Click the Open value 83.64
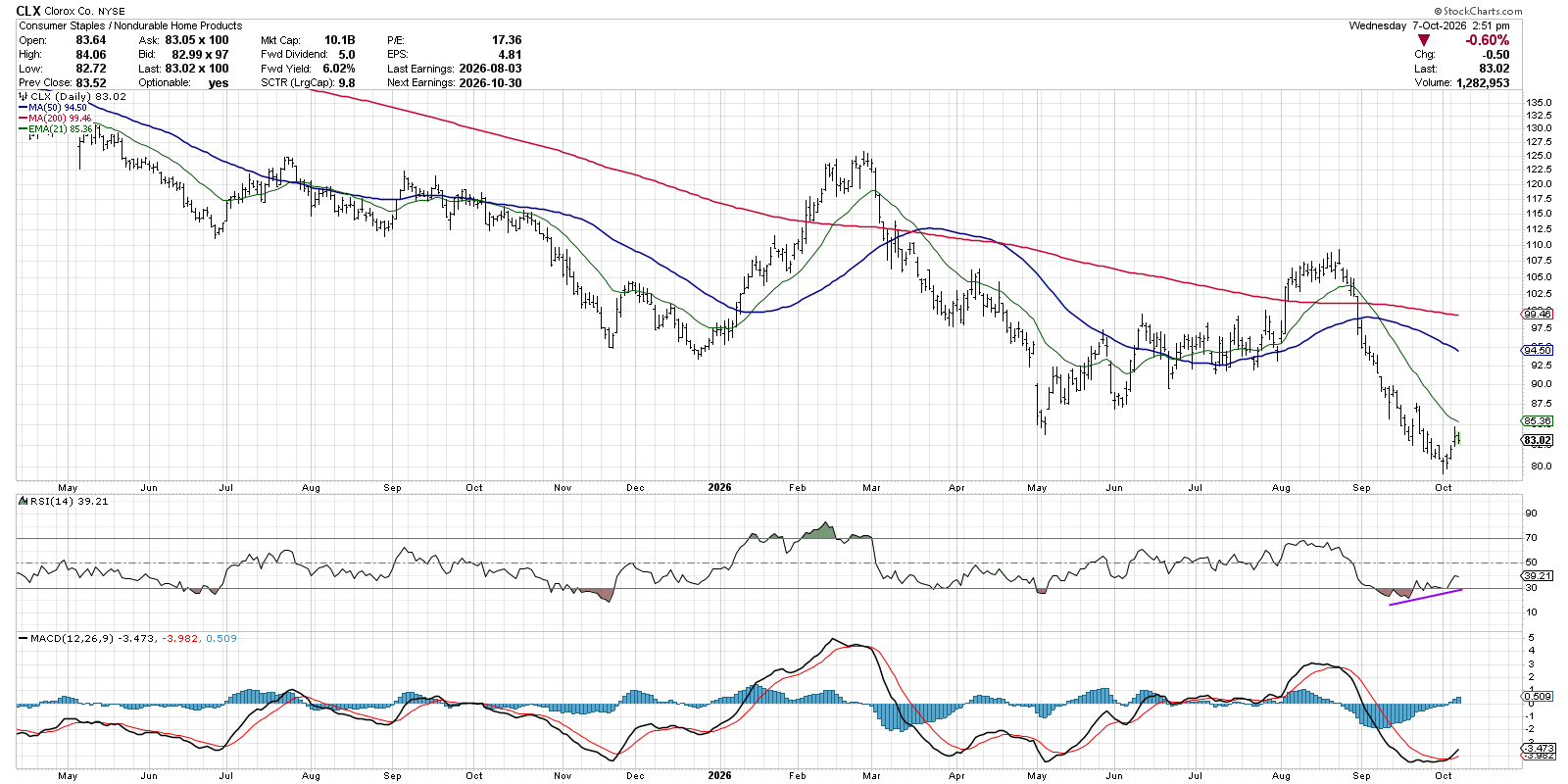This screenshot has height=784, width=1568. [x=91, y=40]
